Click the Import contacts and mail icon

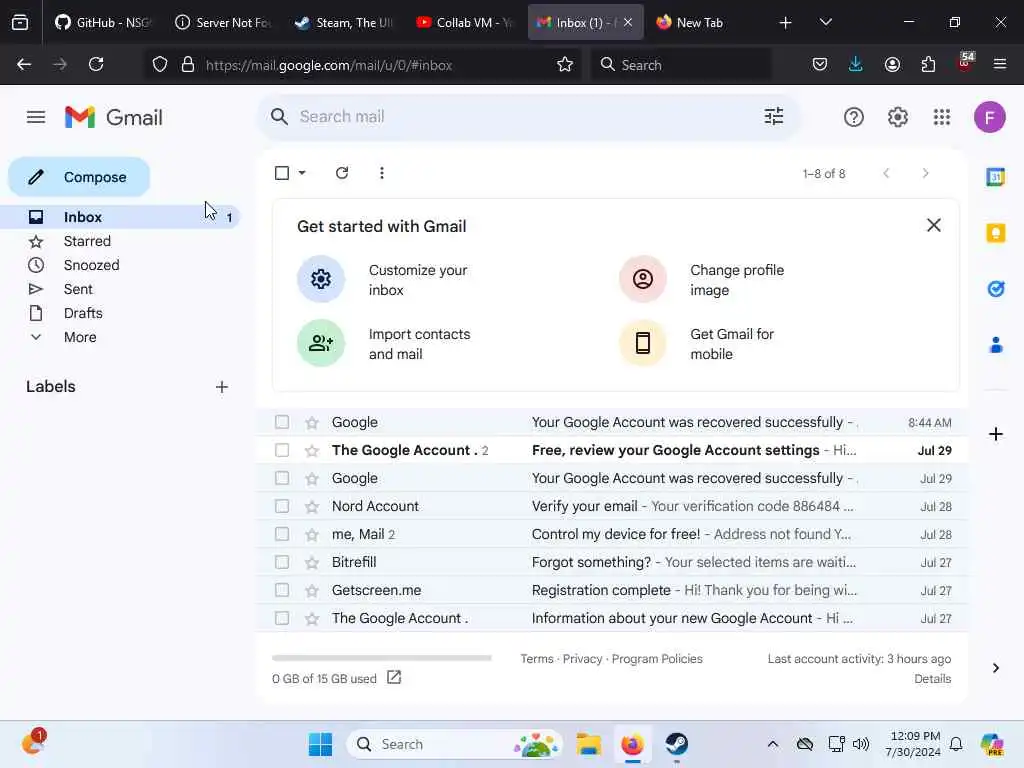tap(321, 343)
